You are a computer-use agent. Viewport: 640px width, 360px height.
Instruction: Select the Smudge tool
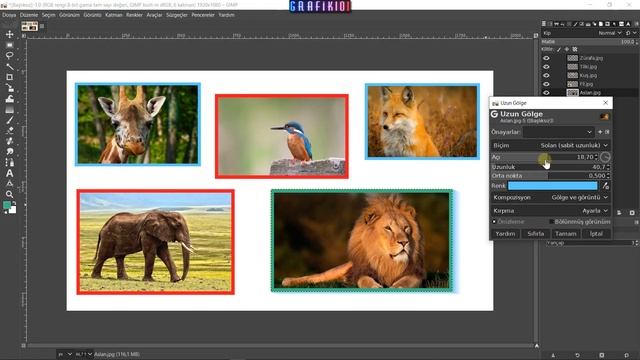tap(9, 152)
